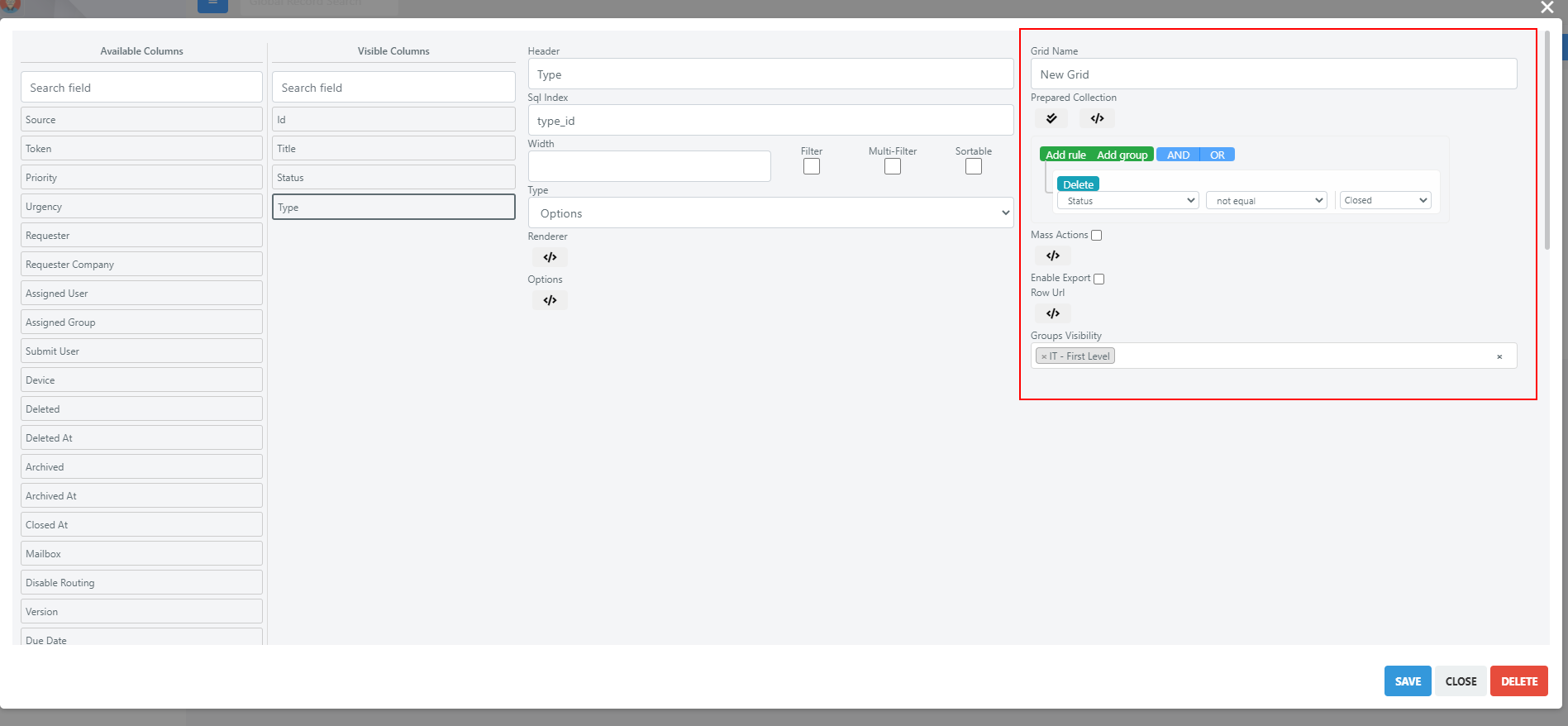Select the Type visible column

(x=393, y=207)
